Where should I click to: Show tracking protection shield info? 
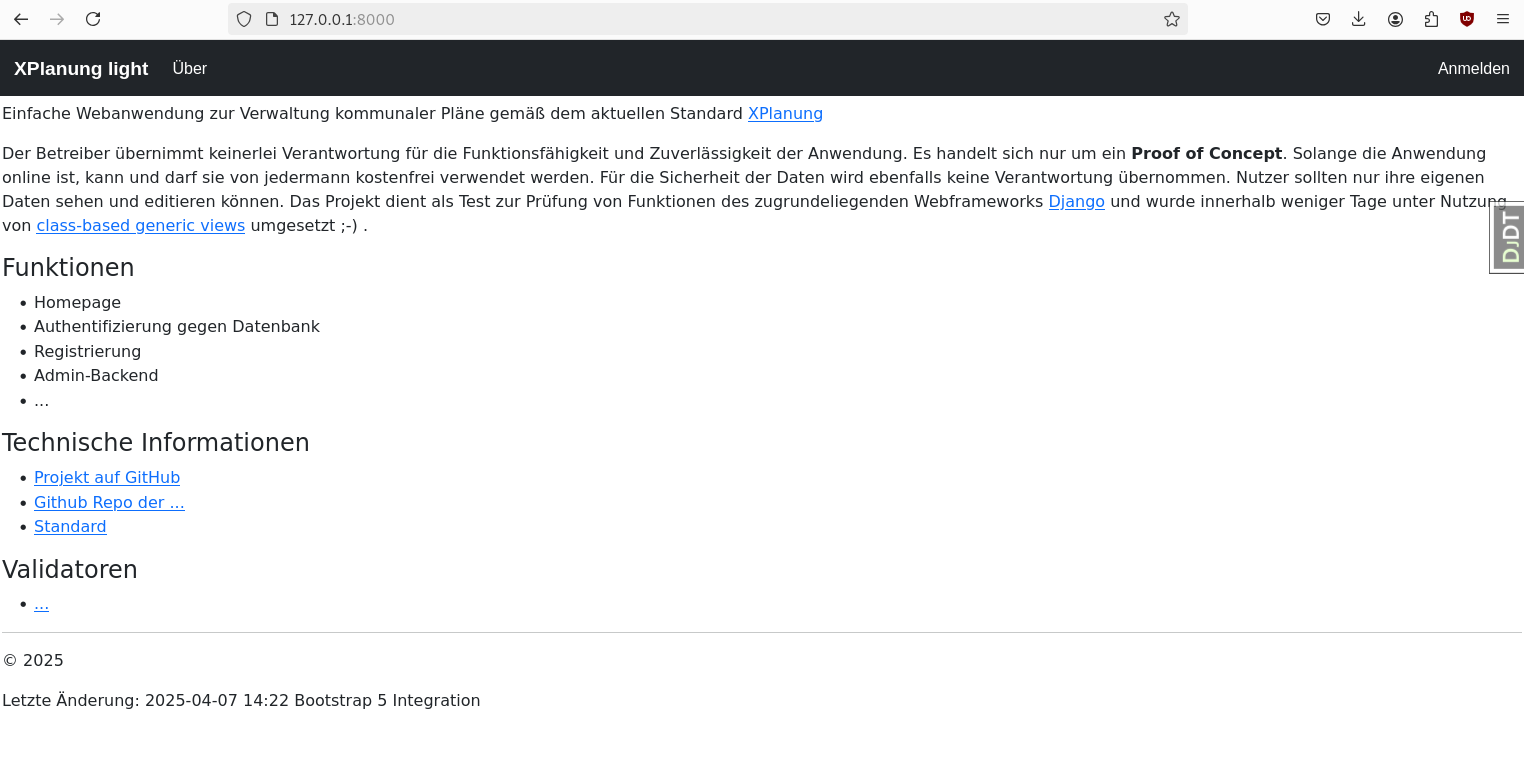tap(244, 19)
